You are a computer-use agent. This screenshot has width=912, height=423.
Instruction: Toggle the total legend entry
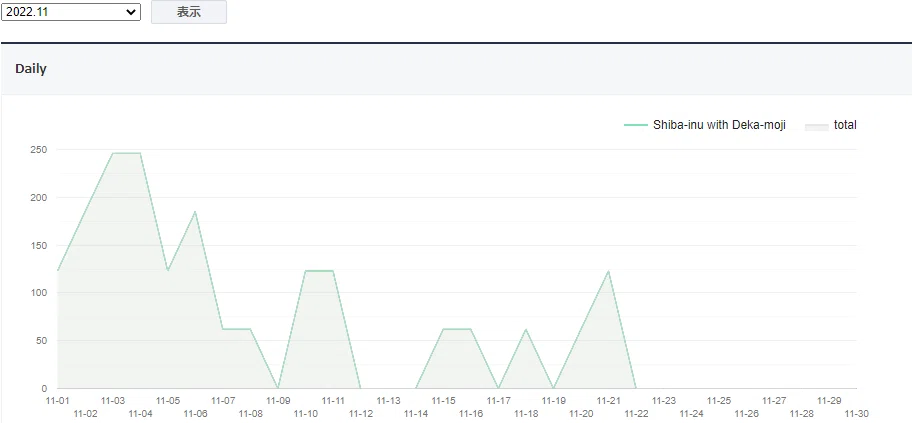point(831,125)
